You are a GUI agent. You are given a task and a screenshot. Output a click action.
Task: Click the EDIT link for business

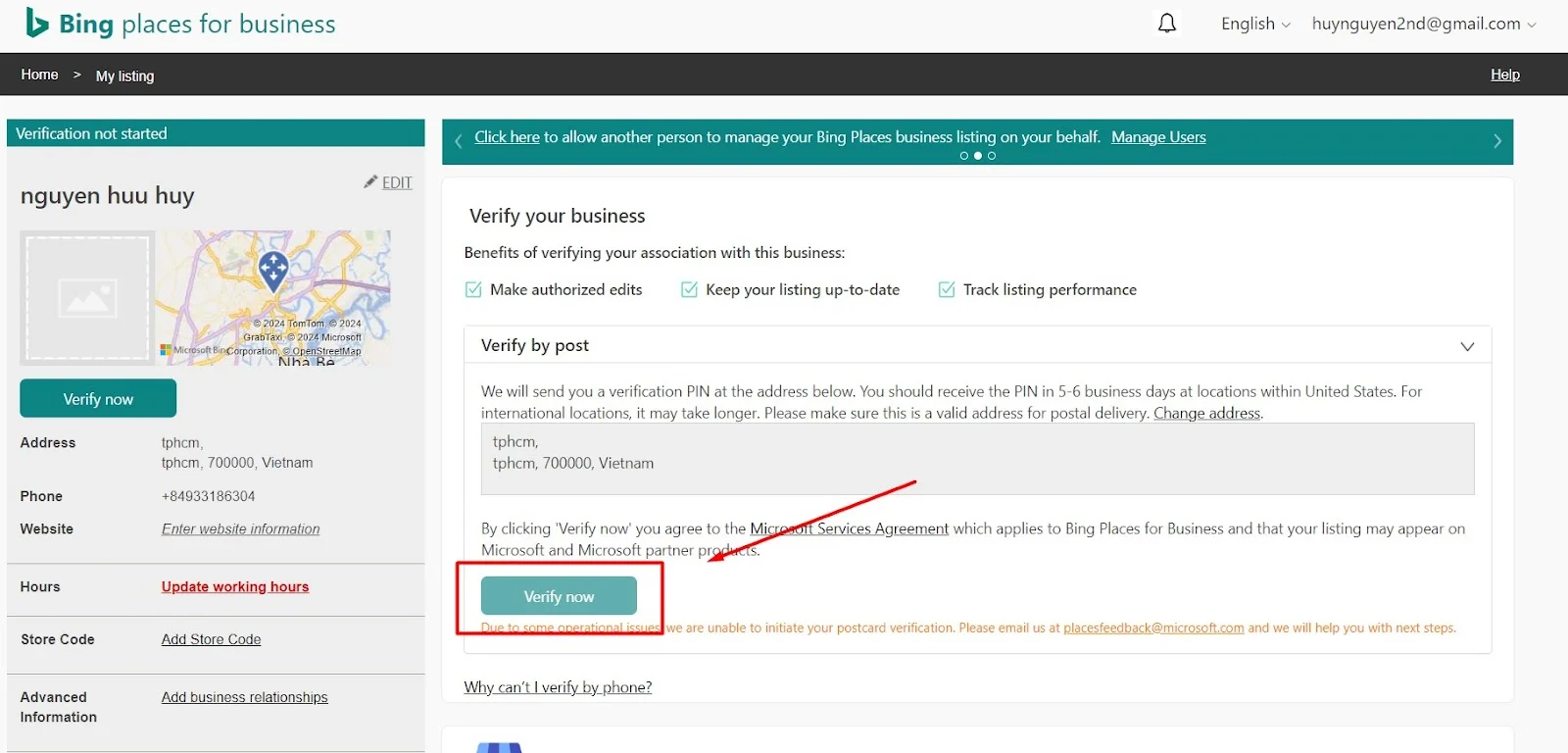[x=397, y=182]
